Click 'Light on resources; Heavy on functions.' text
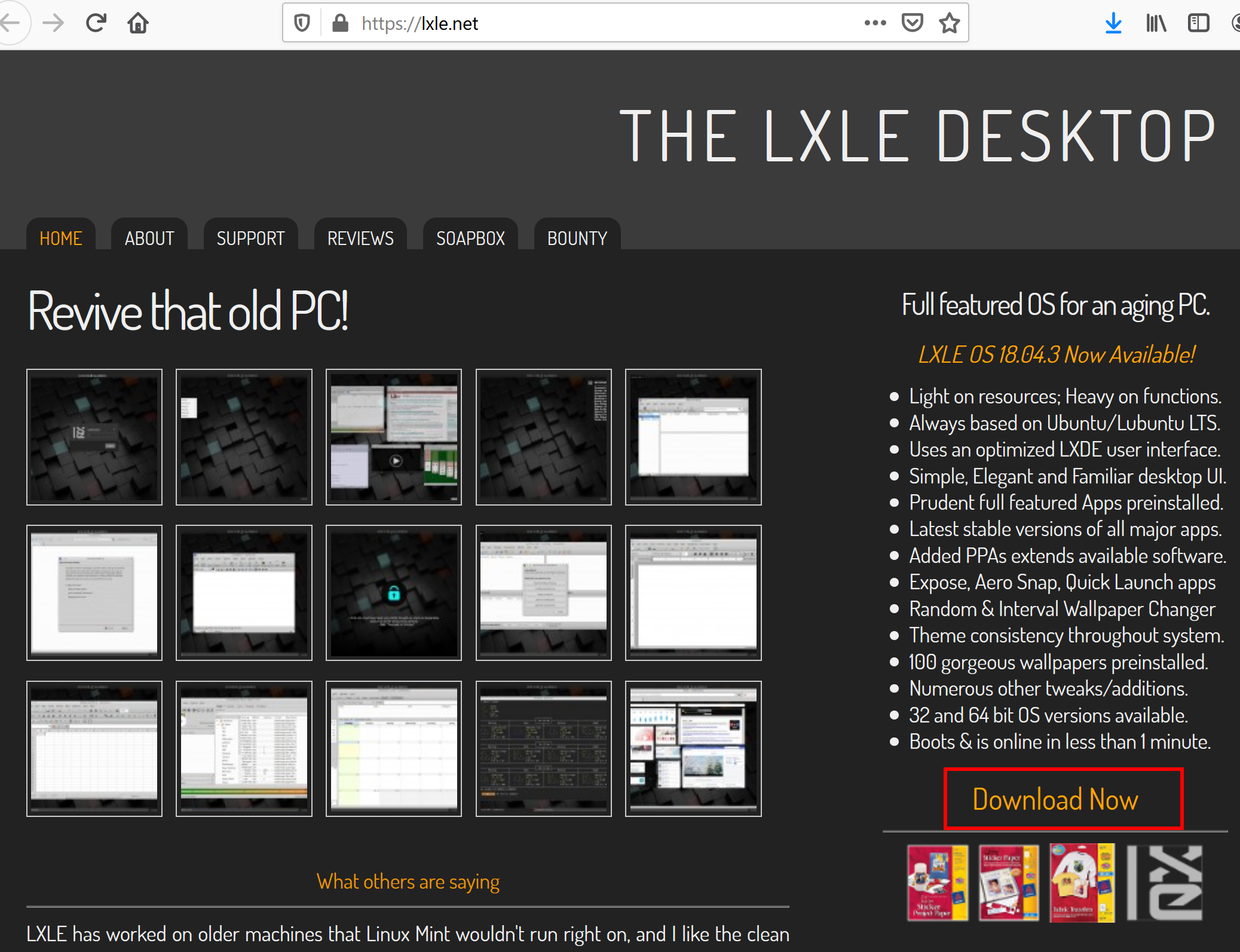The height and width of the screenshot is (952, 1240). 1065,396
